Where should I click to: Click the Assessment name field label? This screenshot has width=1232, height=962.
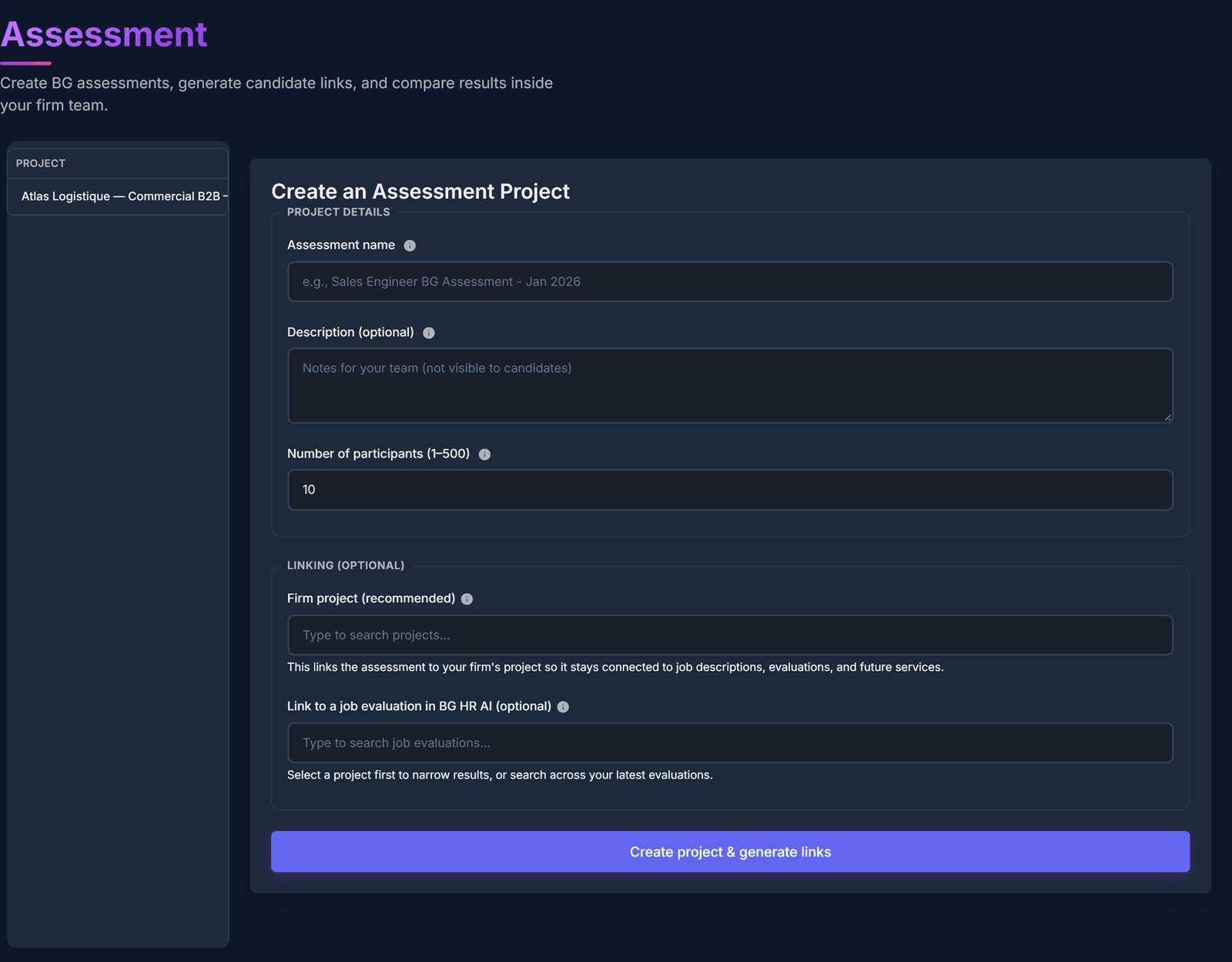(341, 245)
